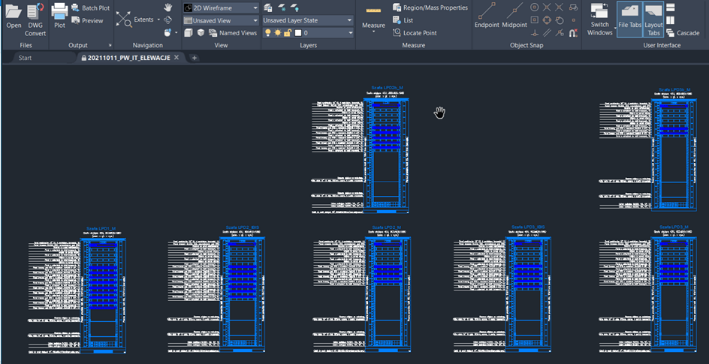Expand the 2D Wireframe visual style dropdown
709x364 pixels.
pyautogui.click(x=221, y=8)
